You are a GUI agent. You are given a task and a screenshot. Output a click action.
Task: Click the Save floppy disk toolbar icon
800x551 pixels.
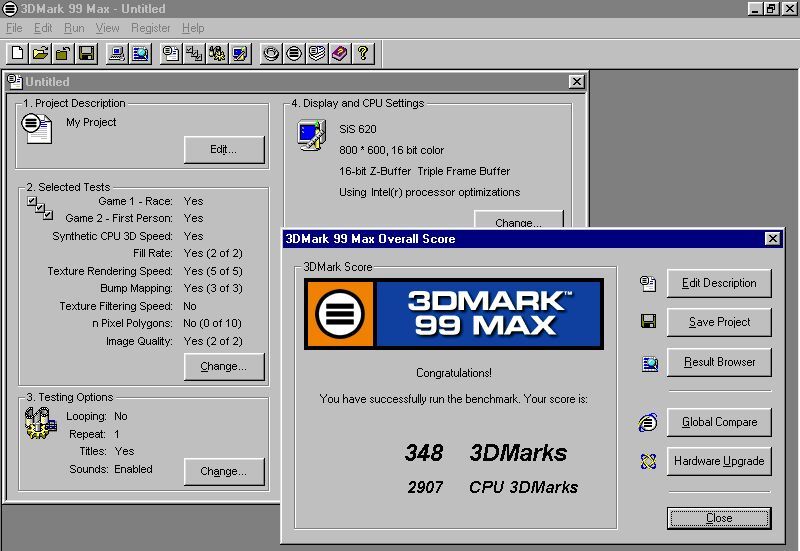86,54
